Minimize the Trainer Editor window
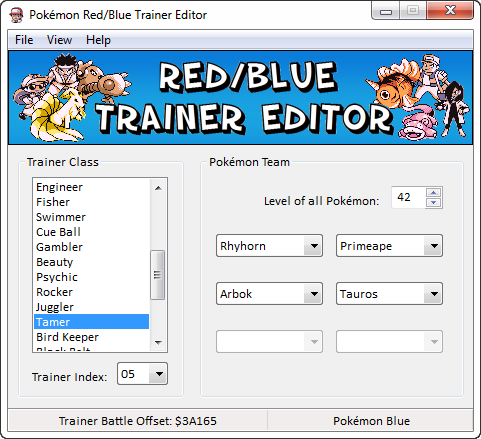Image resolution: width=481 pixels, height=439 pixels. coord(386,11)
